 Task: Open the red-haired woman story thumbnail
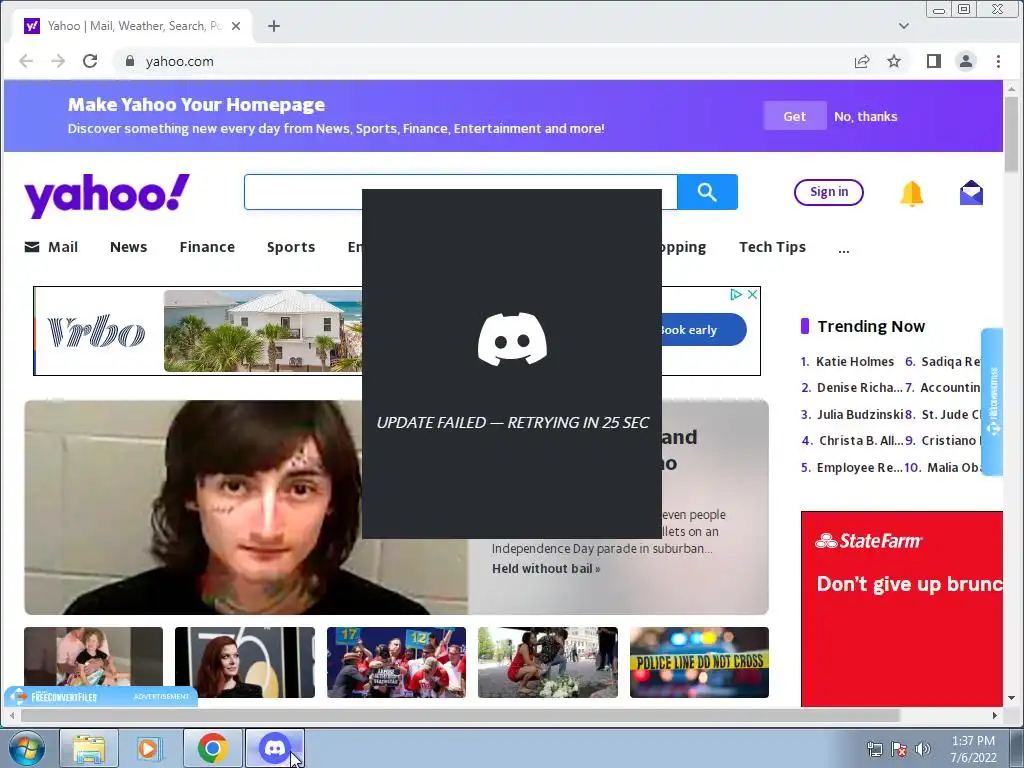pos(245,662)
